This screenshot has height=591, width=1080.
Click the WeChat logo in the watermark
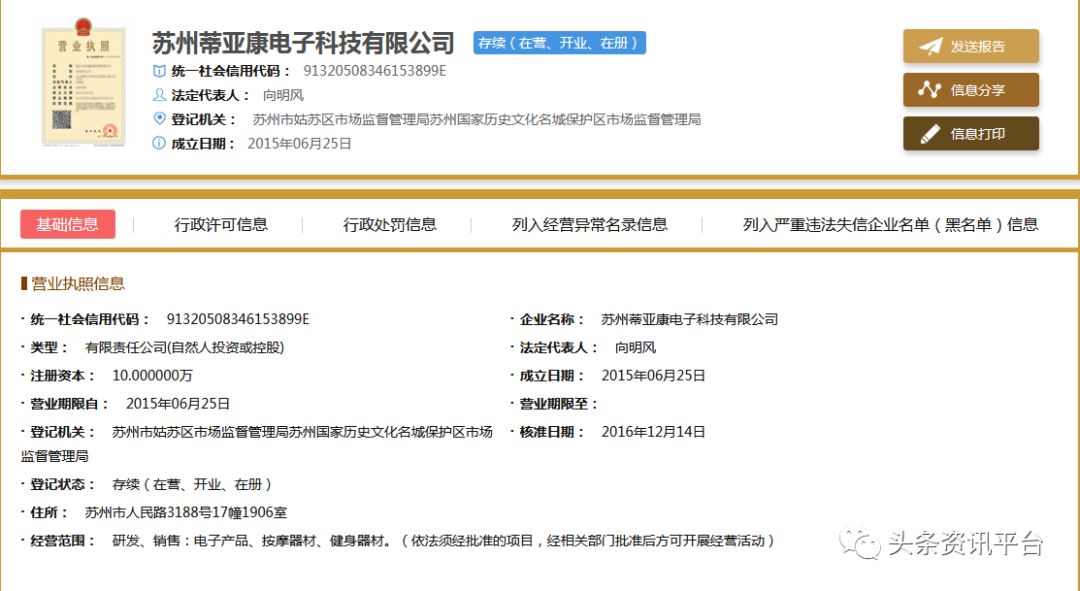click(859, 543)
